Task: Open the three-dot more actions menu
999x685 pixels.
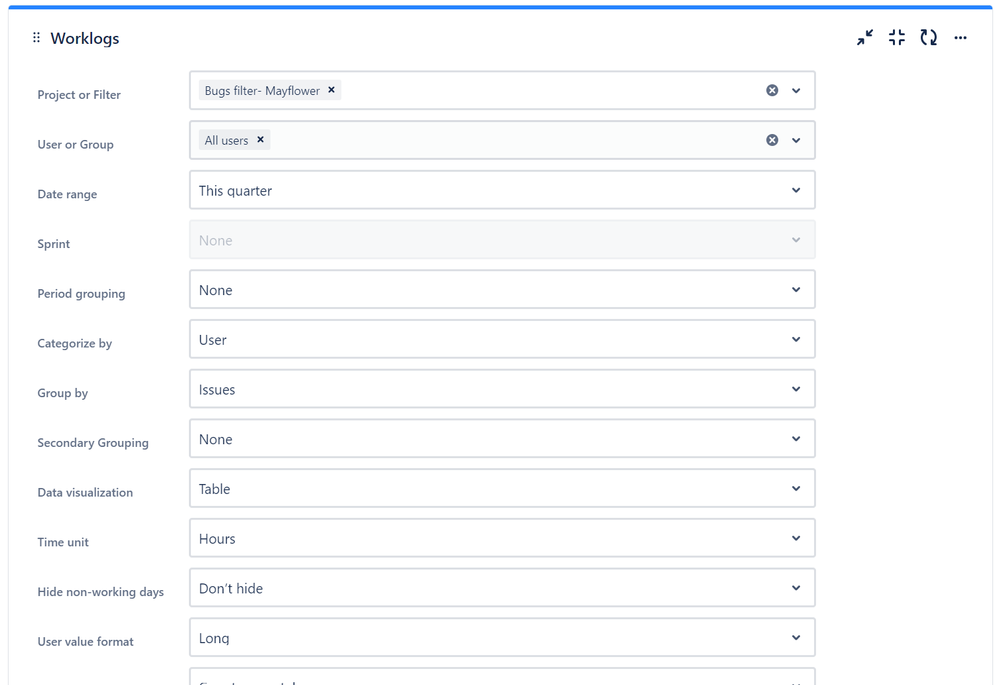Action: (960, 38)
